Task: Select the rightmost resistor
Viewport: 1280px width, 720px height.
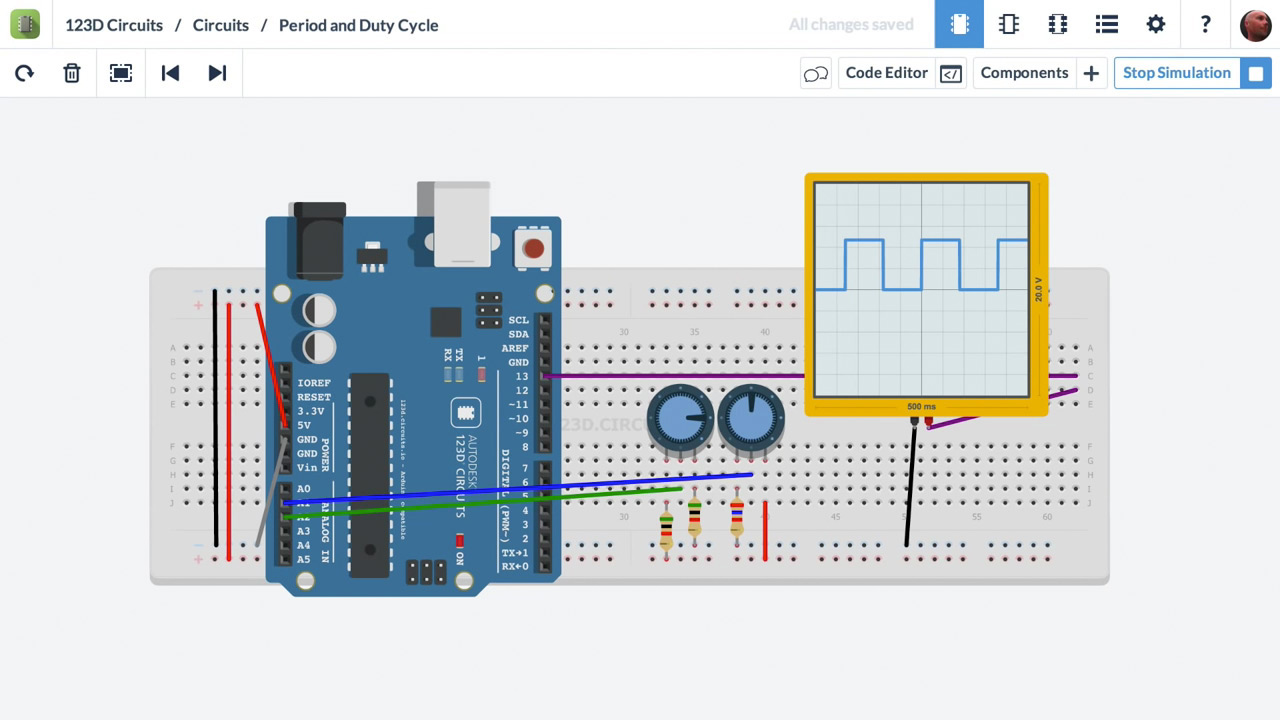Action: click(737, 517)
